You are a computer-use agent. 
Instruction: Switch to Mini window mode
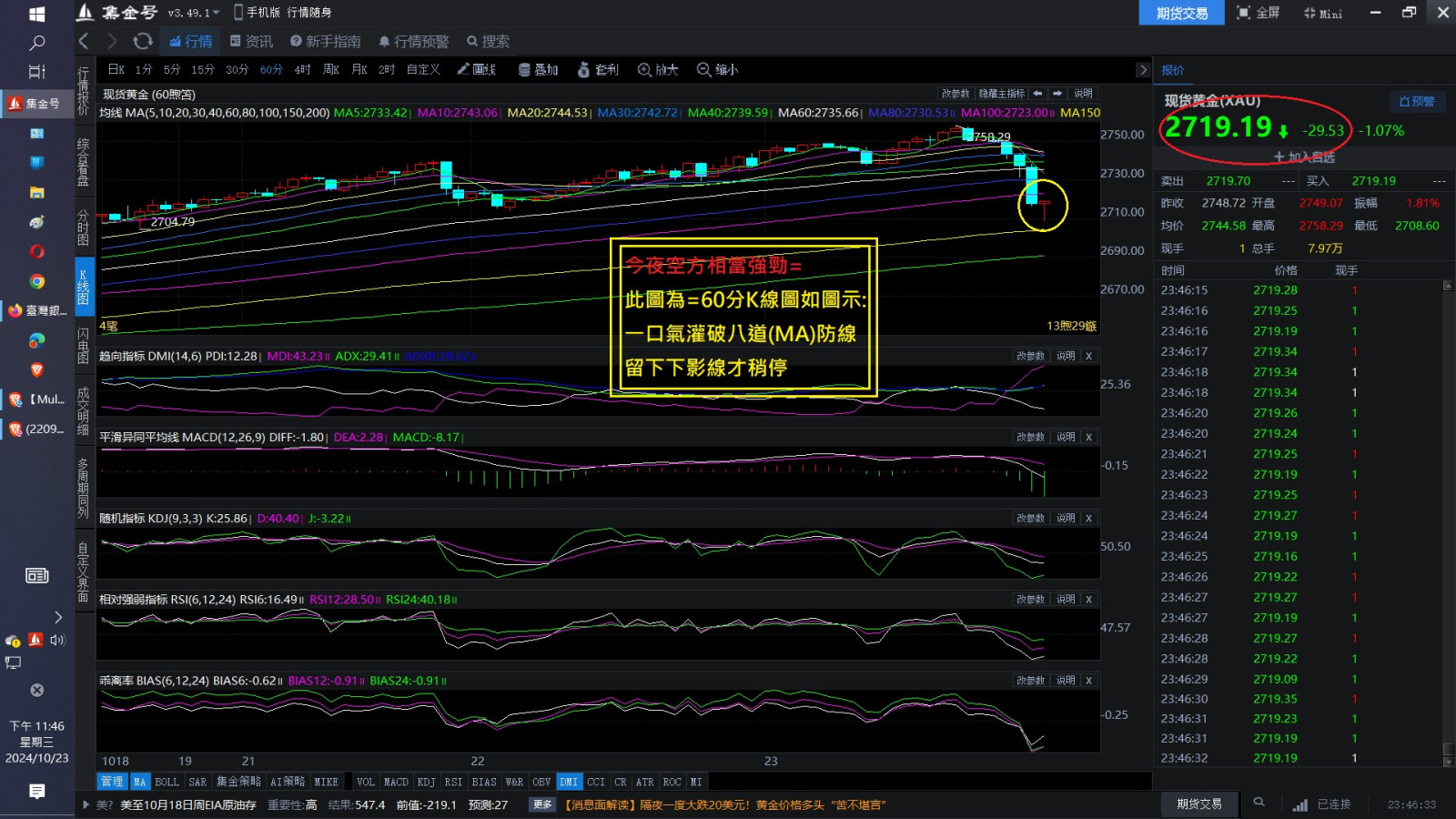click(1322, 13)
